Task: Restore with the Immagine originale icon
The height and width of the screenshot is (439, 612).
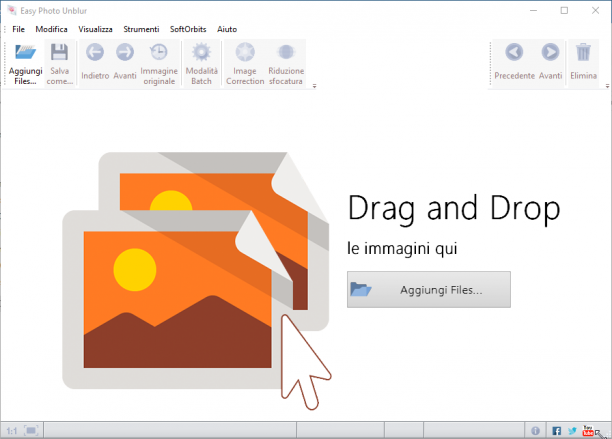Action: coord(159,52)
